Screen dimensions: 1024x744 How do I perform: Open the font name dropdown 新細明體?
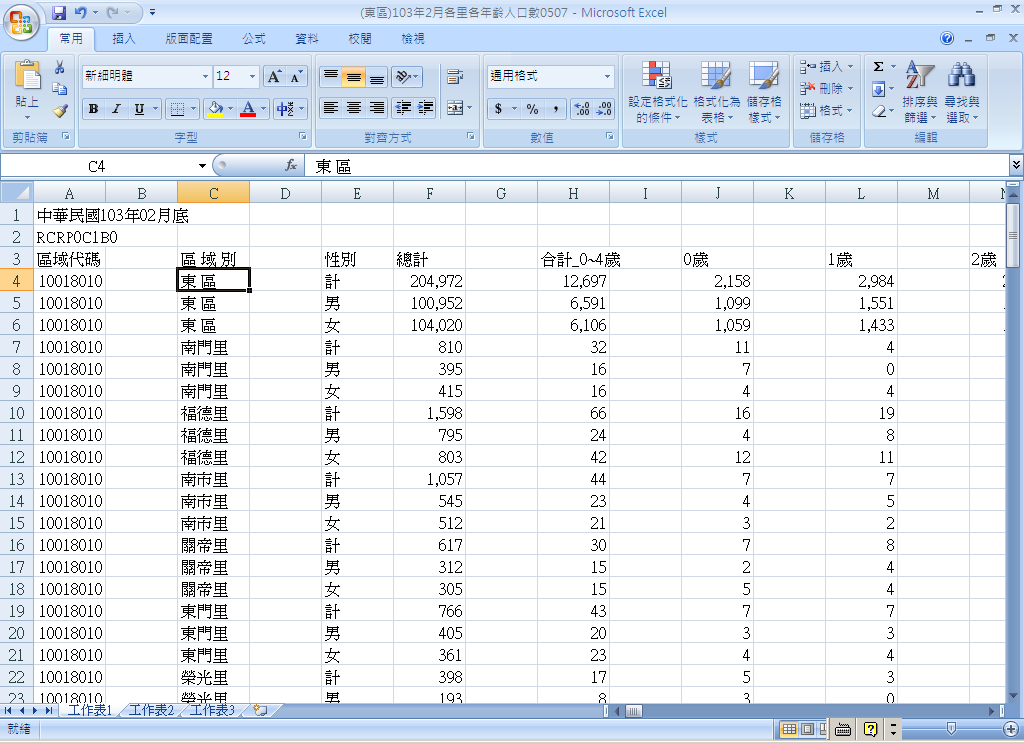205,76
